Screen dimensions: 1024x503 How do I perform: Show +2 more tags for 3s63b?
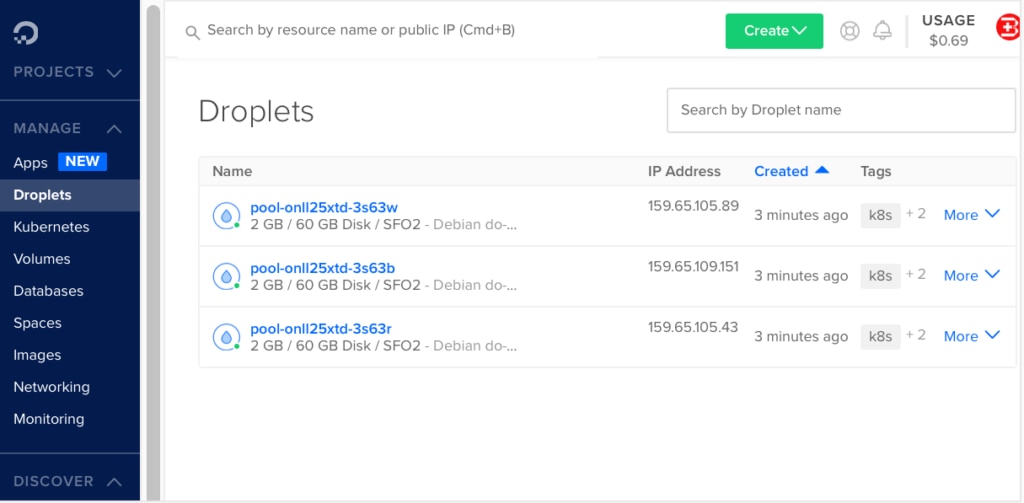point(916,274)
